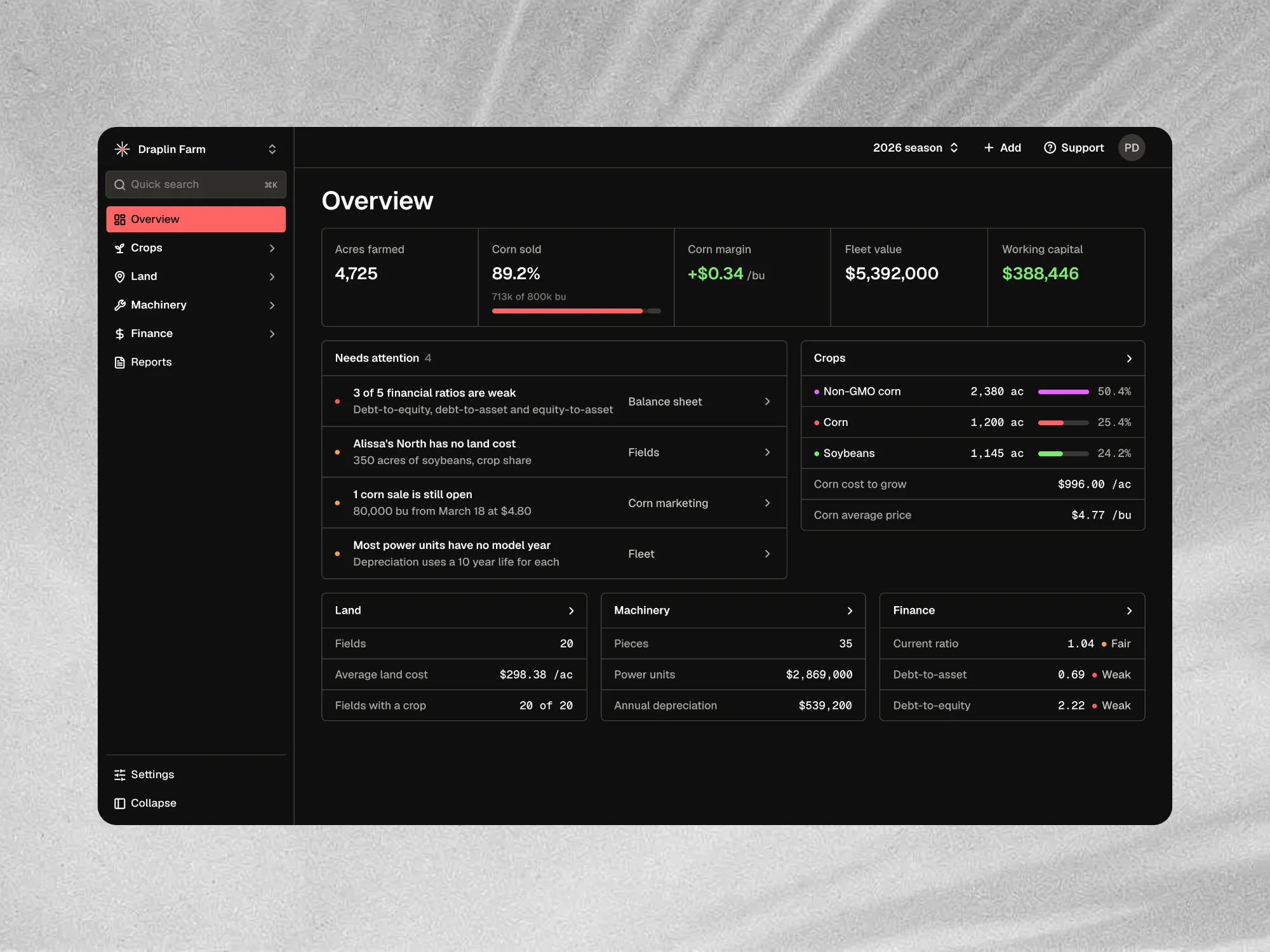Open the Crops card header arrow
The height and width of the screenshot is (952, 1270).
pyautogui.click(x=1128, y=359)
